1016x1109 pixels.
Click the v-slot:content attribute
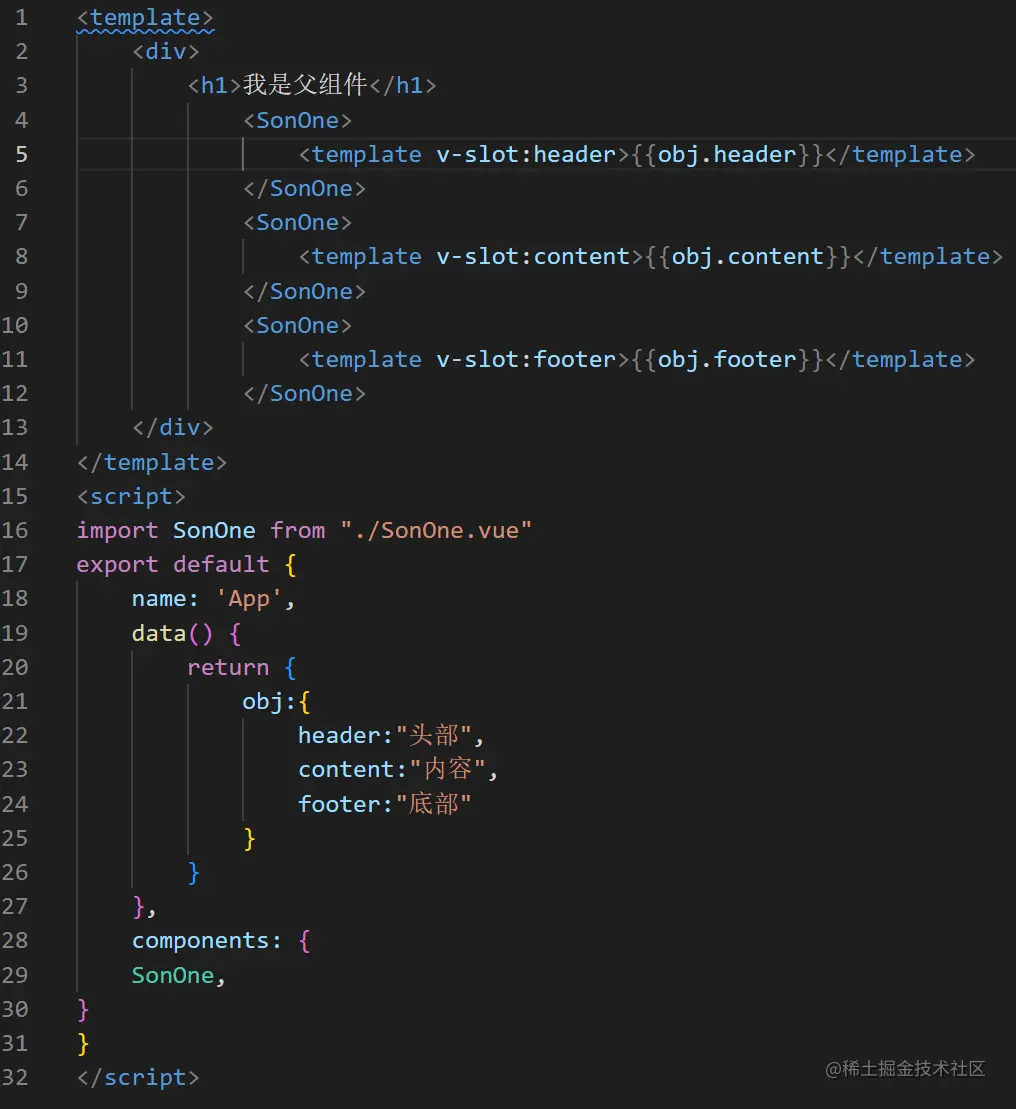533,256
